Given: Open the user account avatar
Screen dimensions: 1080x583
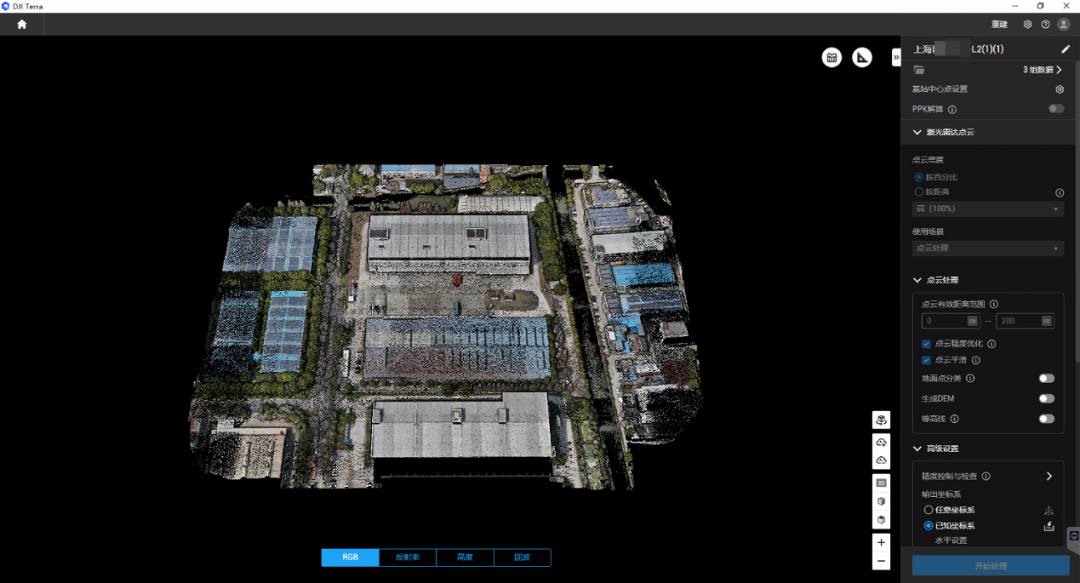Looking at the screenshot, I should pyautogui.click(x=1063, y=24).
